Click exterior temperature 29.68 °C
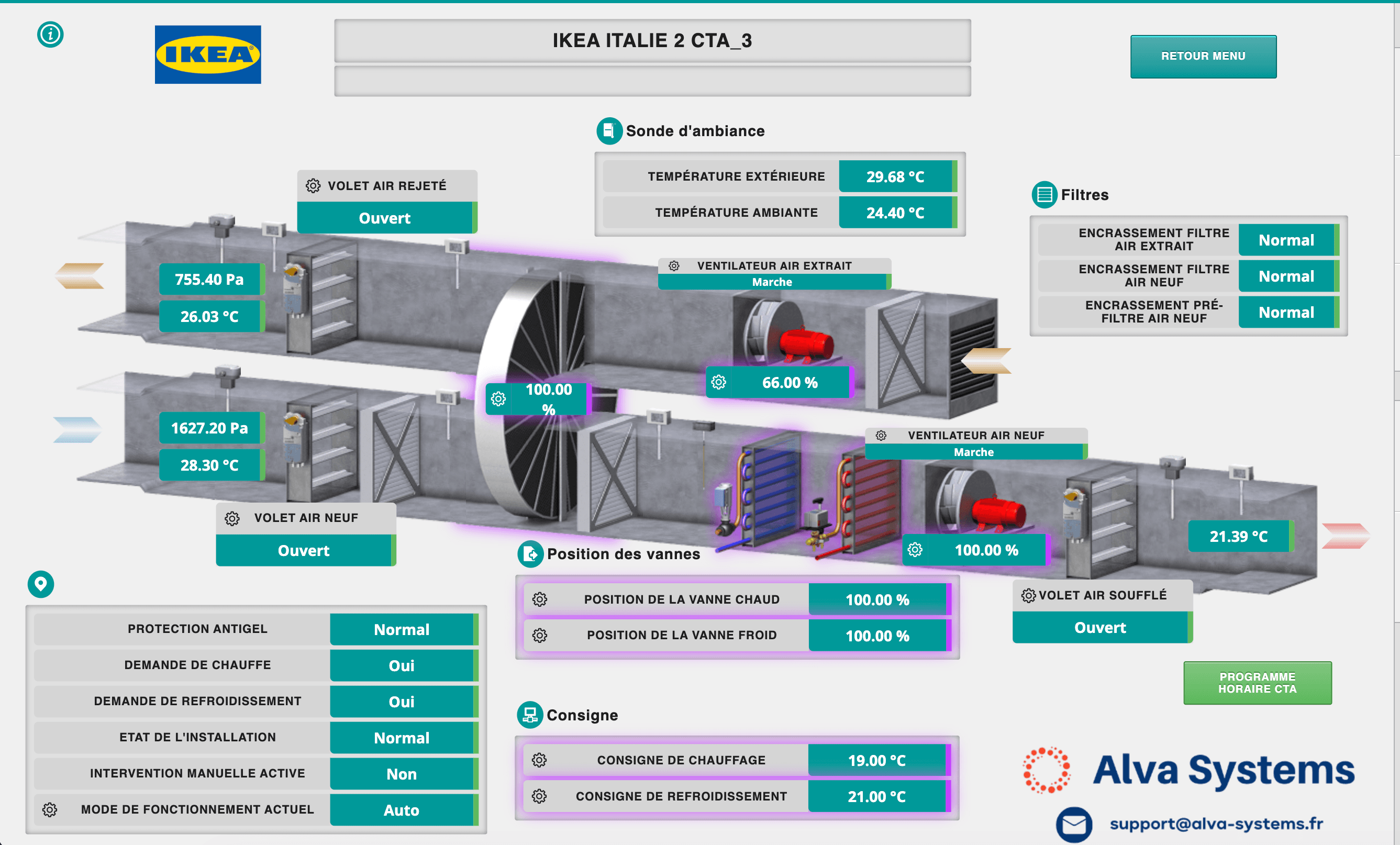Viewport: 1400px width, 845px height. pos(898,176)
